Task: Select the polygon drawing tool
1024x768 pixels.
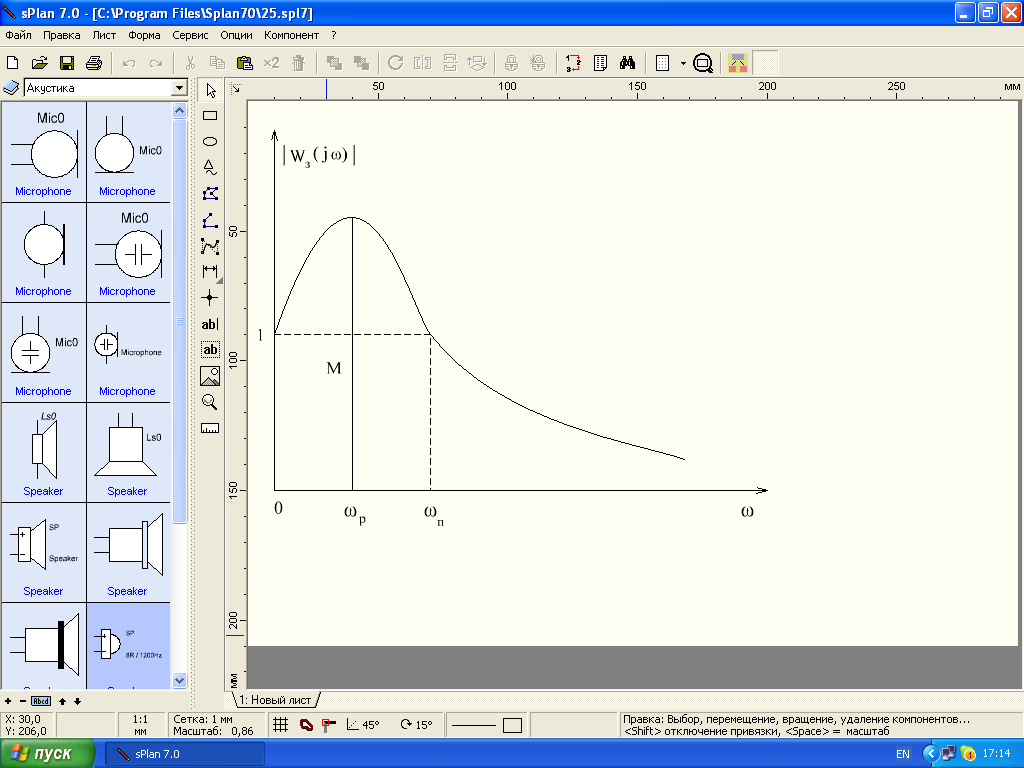Action: pos(210,194)
